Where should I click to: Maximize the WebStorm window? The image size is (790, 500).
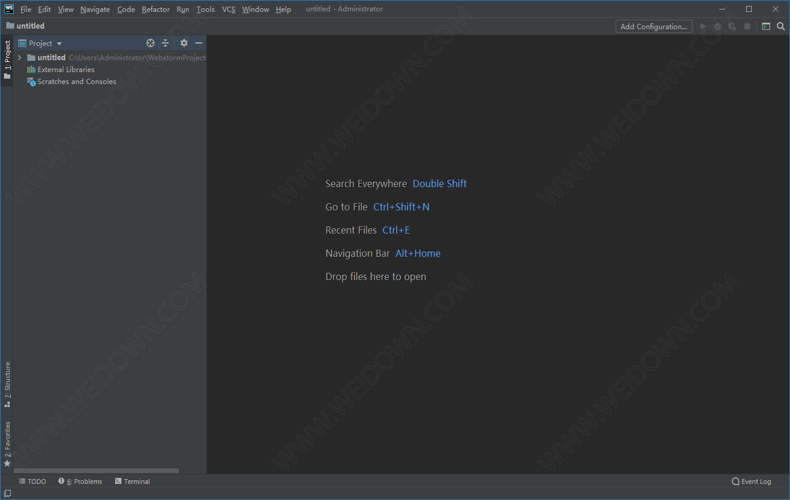749,9
